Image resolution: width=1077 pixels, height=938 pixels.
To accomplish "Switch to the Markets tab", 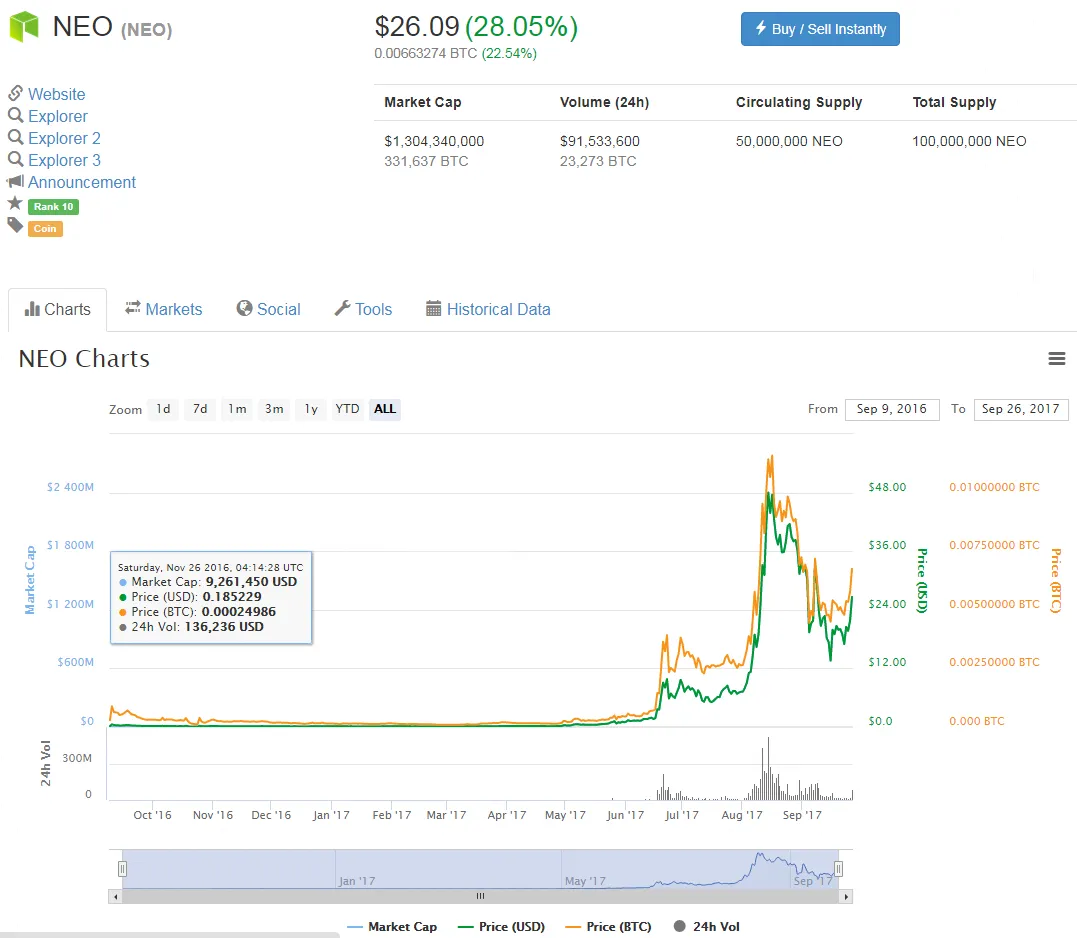I will coord(163,310).
